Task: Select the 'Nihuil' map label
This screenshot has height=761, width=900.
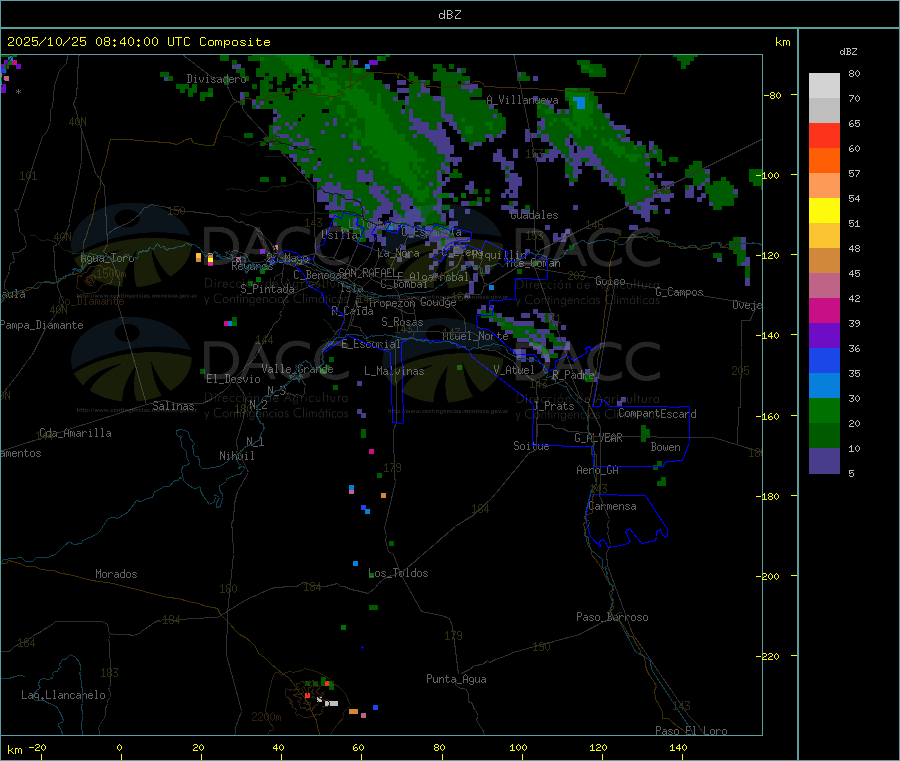Action: pos(237,456)
